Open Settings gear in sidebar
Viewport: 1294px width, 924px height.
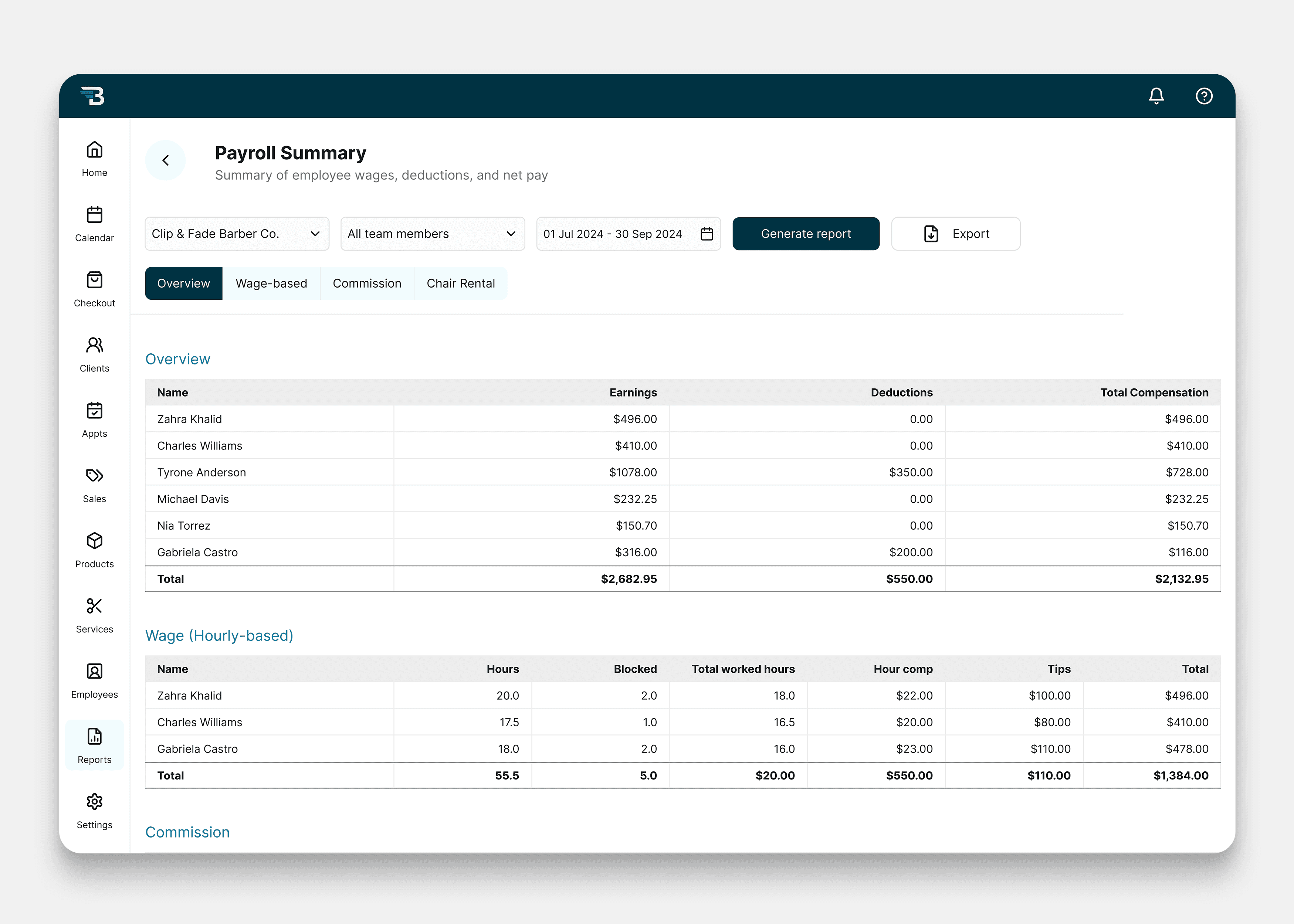(x=94, y=811)
